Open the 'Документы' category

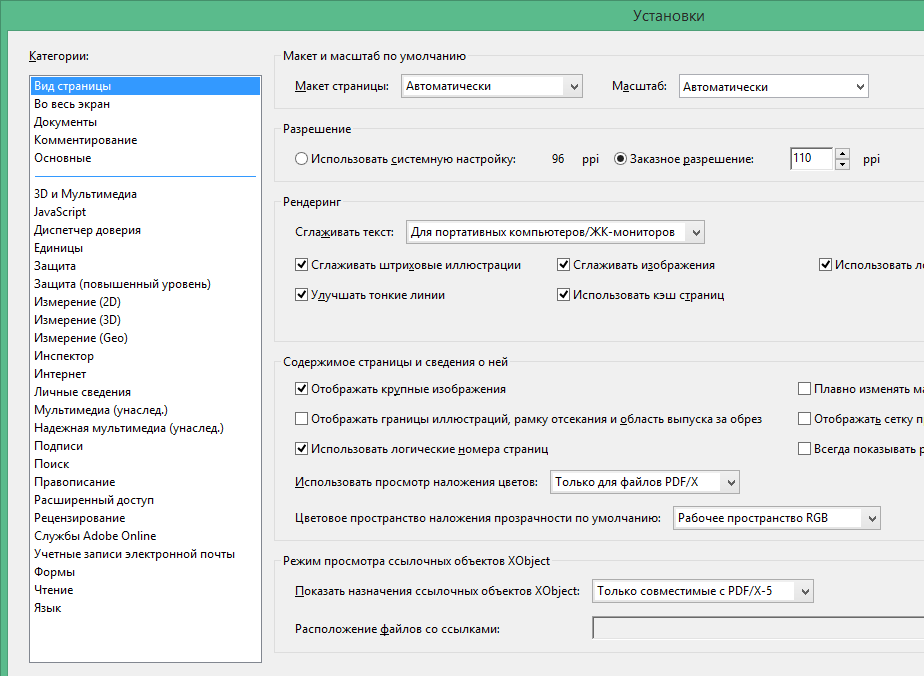(145, 122)
